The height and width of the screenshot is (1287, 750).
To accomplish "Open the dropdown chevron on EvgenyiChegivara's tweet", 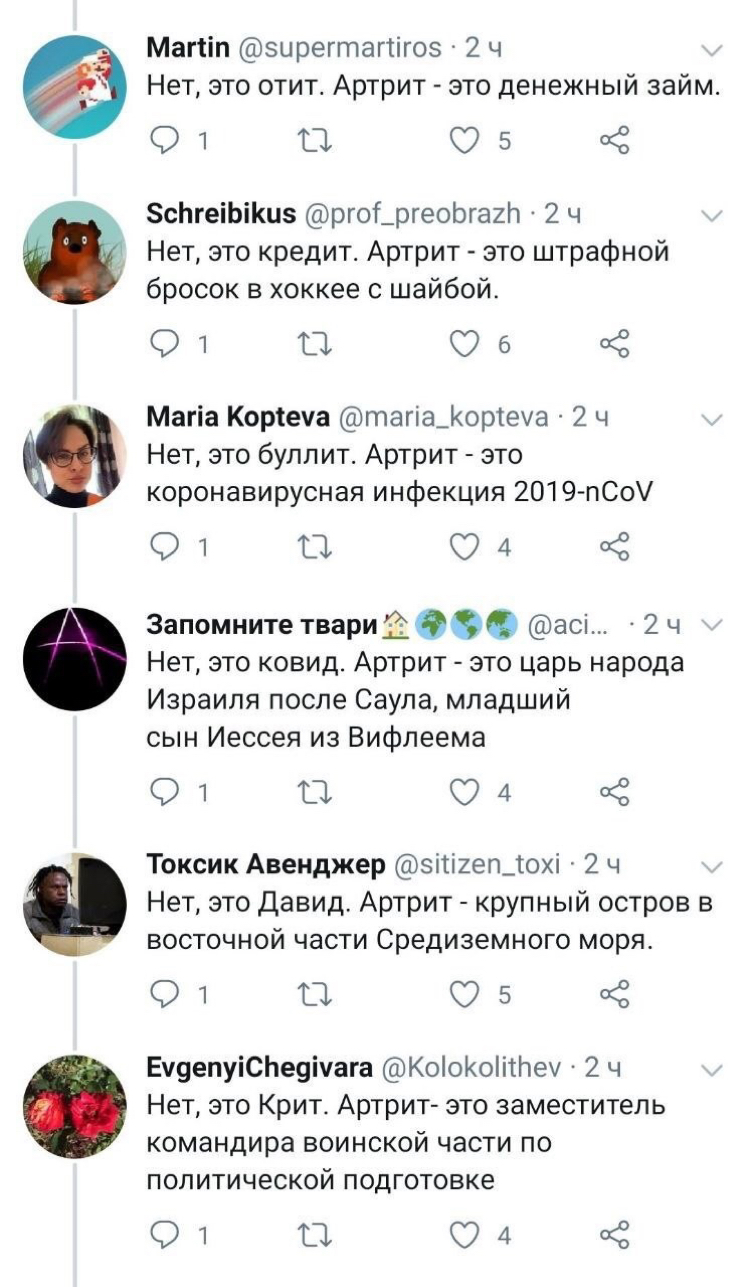I will [x=713, y=1070].
